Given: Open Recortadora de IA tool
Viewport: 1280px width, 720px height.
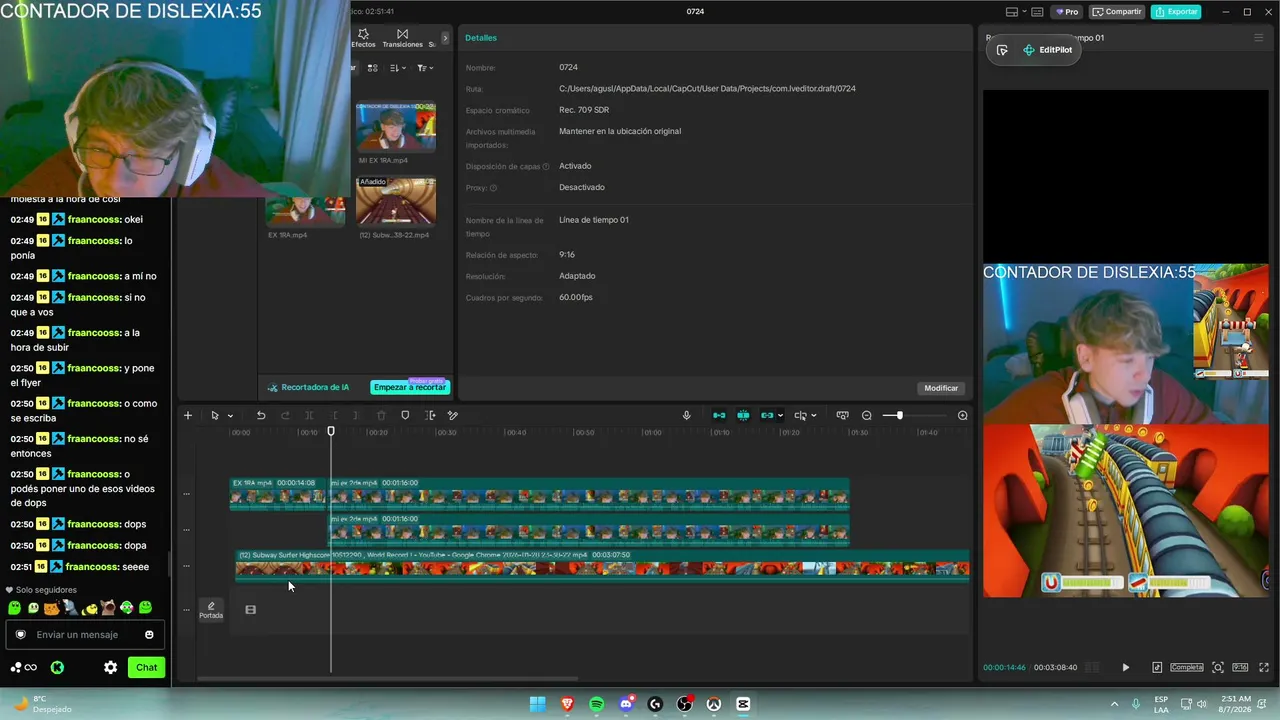Looking at the screenshot, I should [308, 387].
